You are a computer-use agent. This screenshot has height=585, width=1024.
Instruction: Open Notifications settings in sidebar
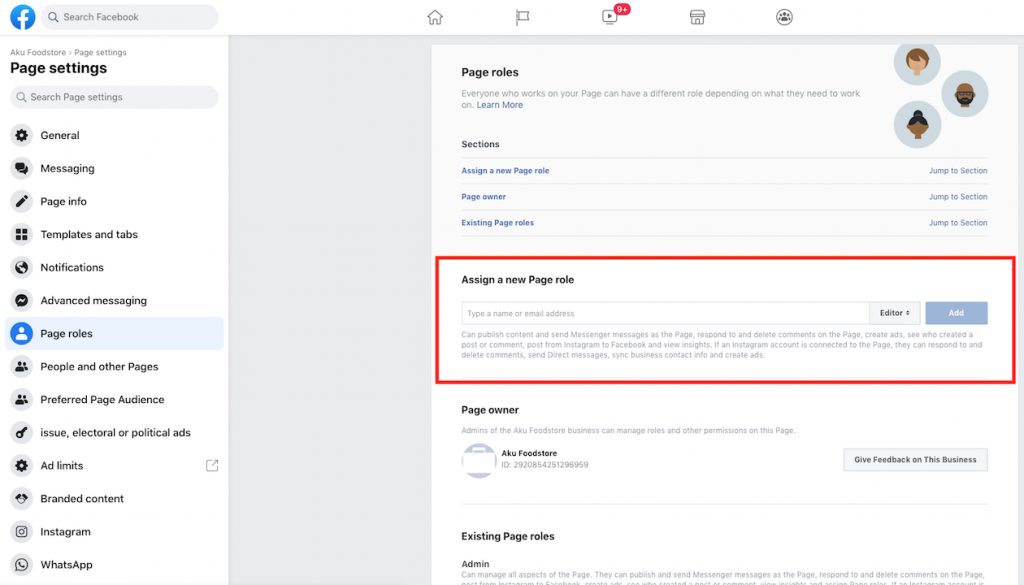pyautogui.click(x=114, y=267)
